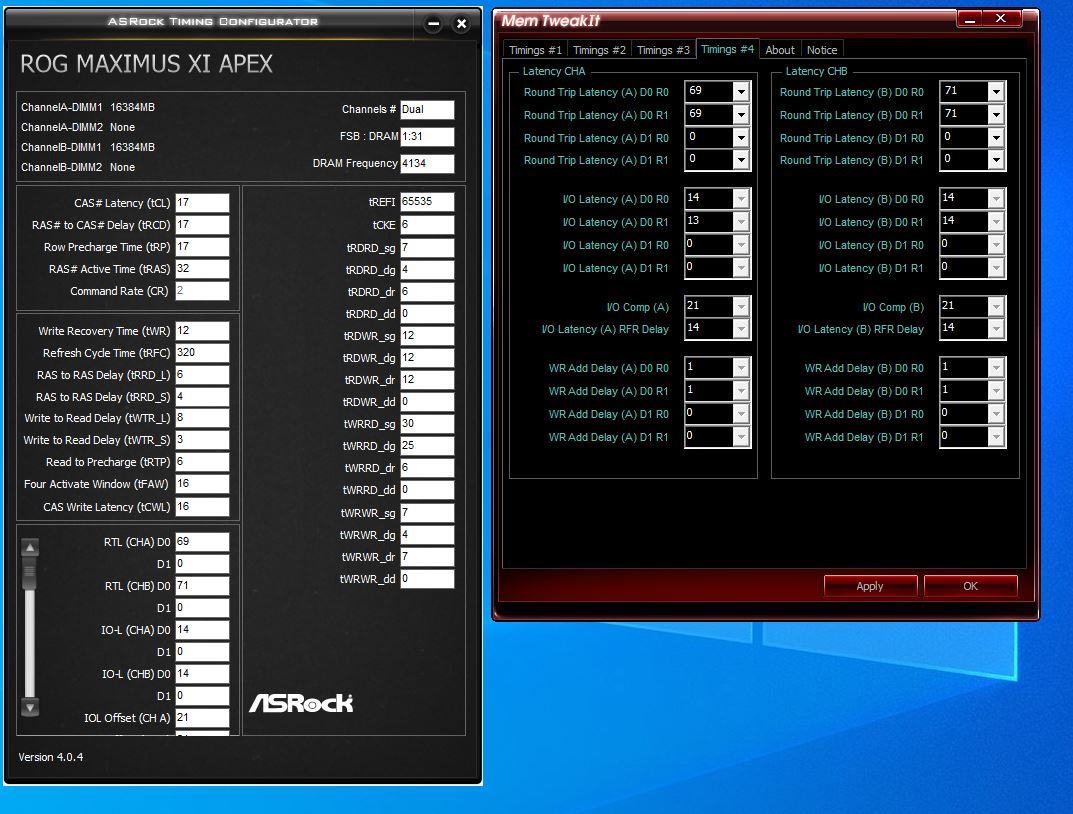Open IO Latency (B) RFR Delay dropdown
Image resolution: width=1073 pixels, height=814 pixels.
996,329
